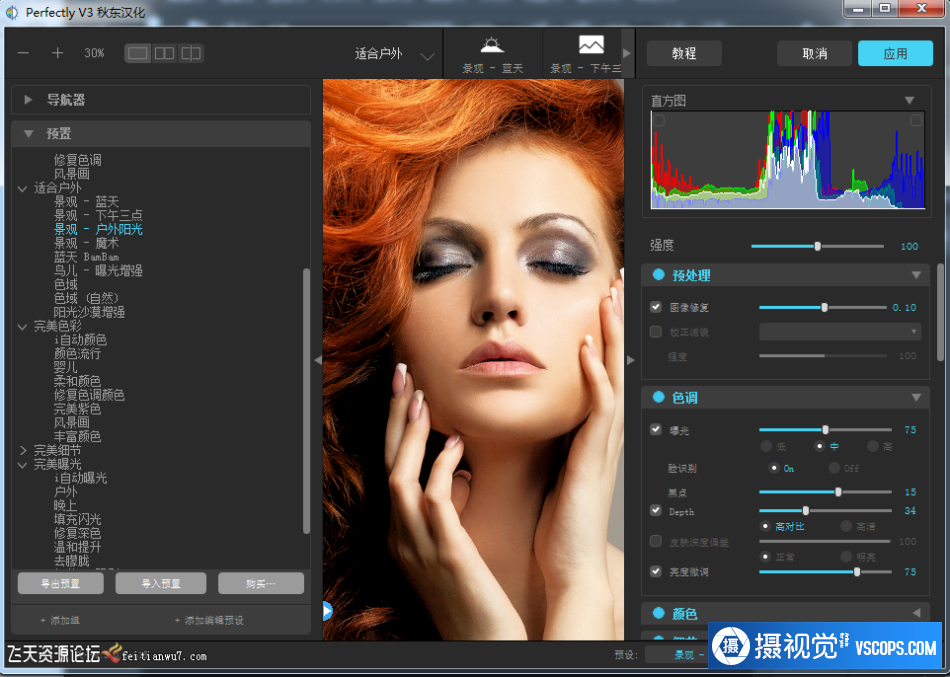Screen dimensions: 950x677
Task: Click the 导出预置 button
Action: click(x=61, y=584)
